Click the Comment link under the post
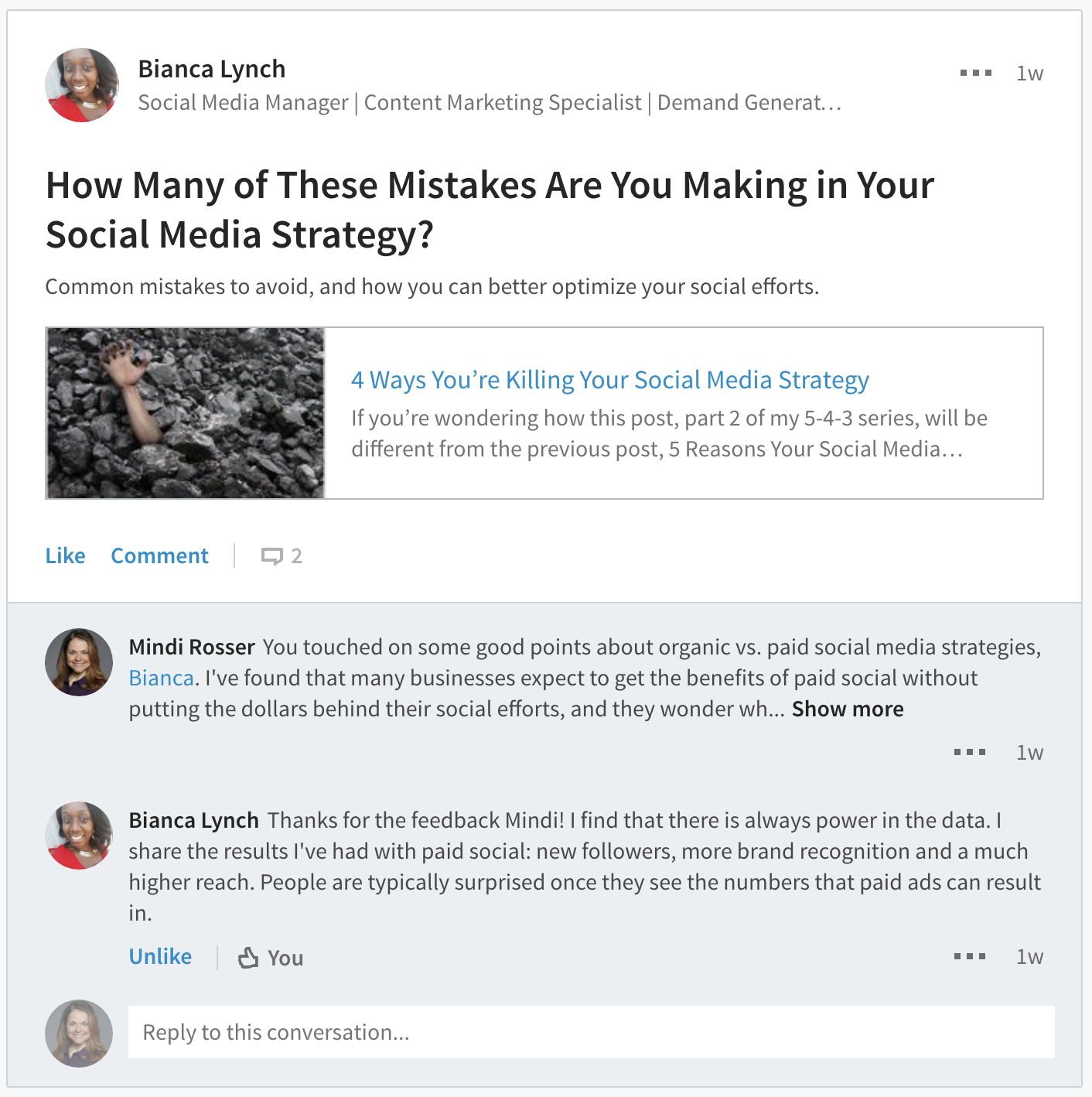The height and width of the screenshot is (1097, 1092). (159, 556)
